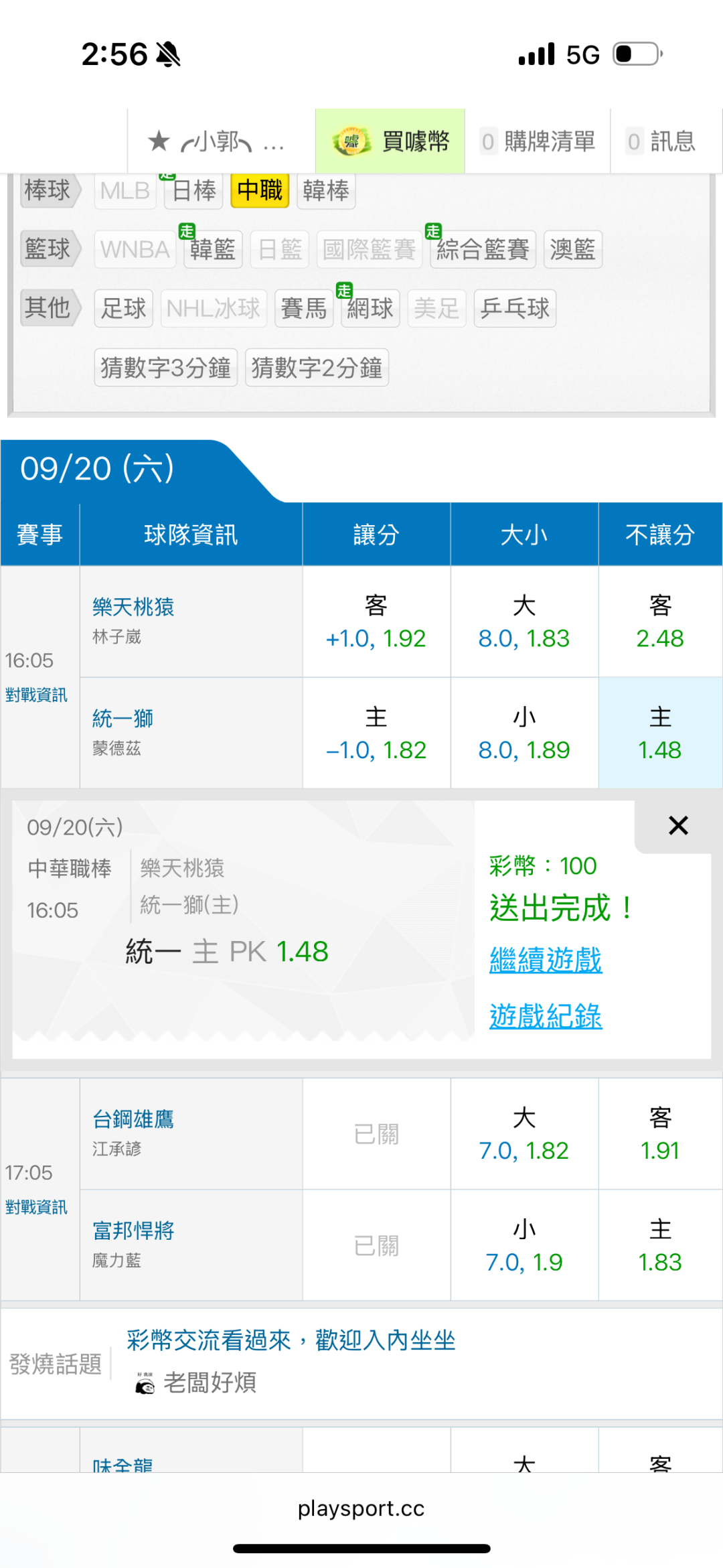Select the 網球 tab
Image resolution: width=723 pixels, height=1568 pixels.
370,308
